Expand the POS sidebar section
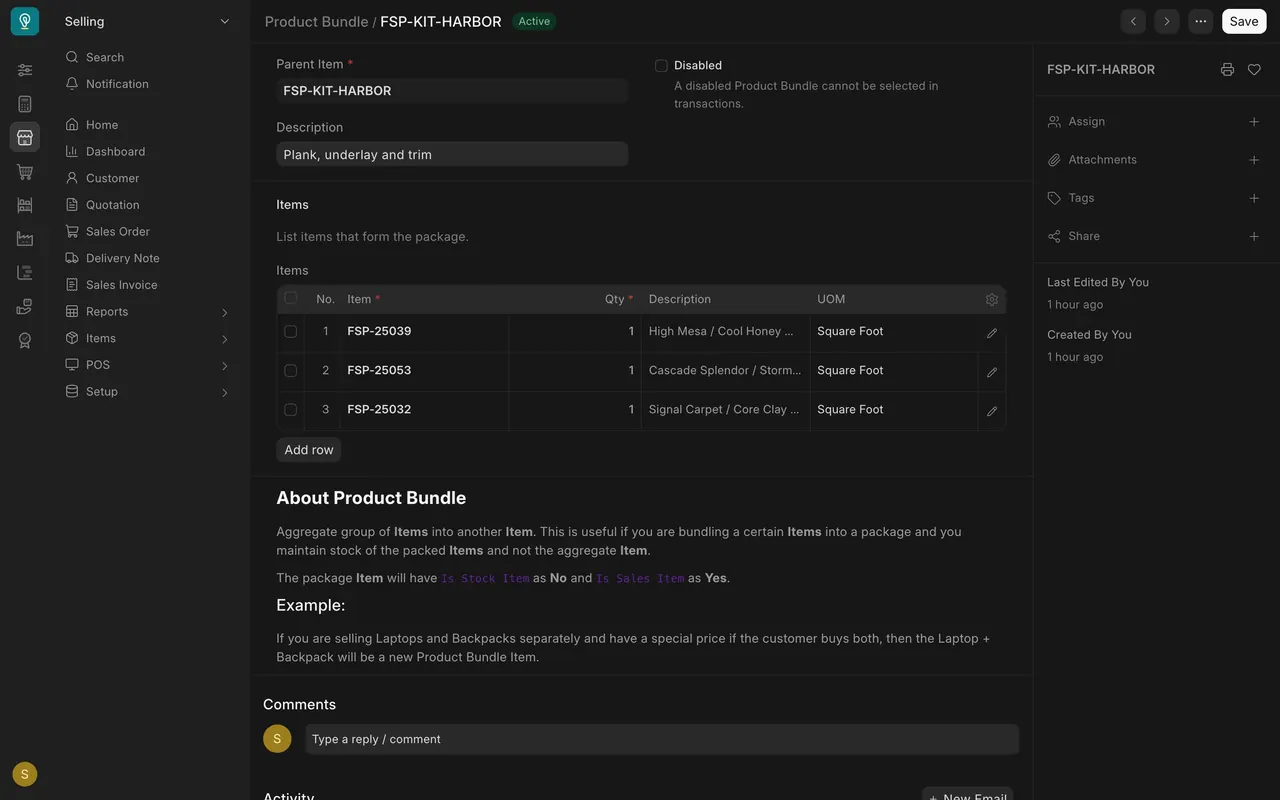Viewport: 1280px width, 800px height. 147,365
